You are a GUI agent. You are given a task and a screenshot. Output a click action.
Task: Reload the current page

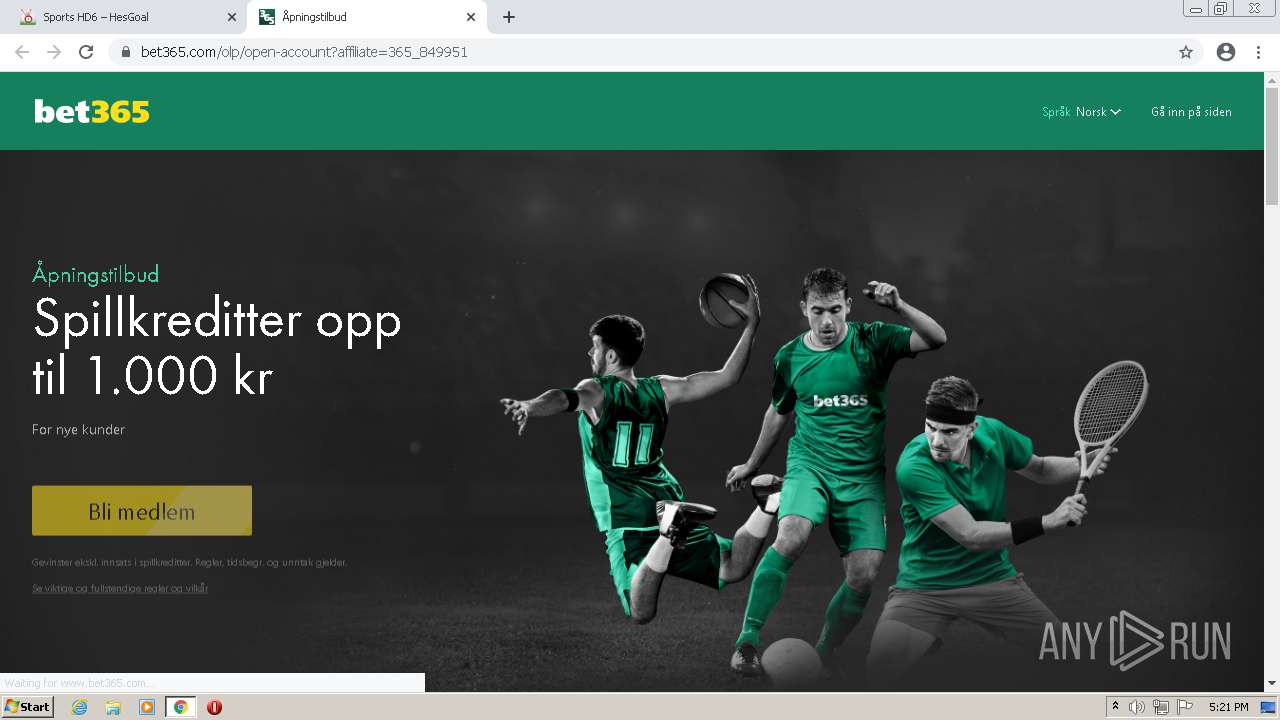coord(86,52)
